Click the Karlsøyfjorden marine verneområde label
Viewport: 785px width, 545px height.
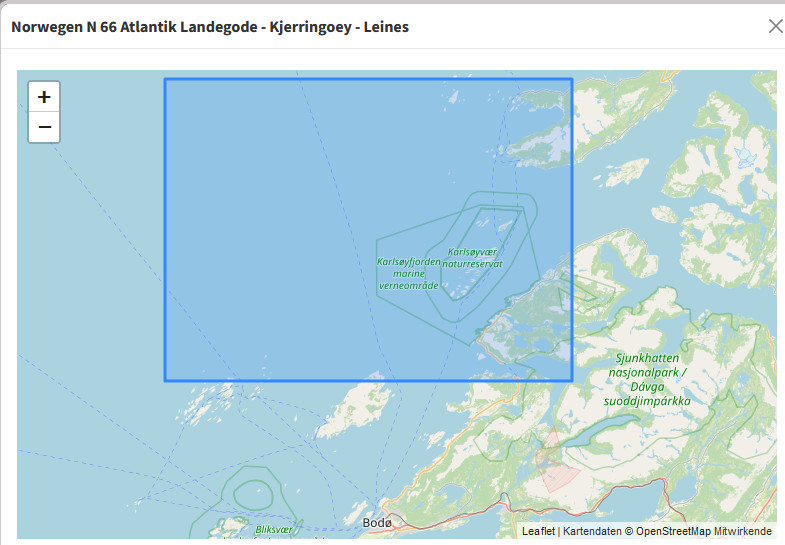coord(408,273)
